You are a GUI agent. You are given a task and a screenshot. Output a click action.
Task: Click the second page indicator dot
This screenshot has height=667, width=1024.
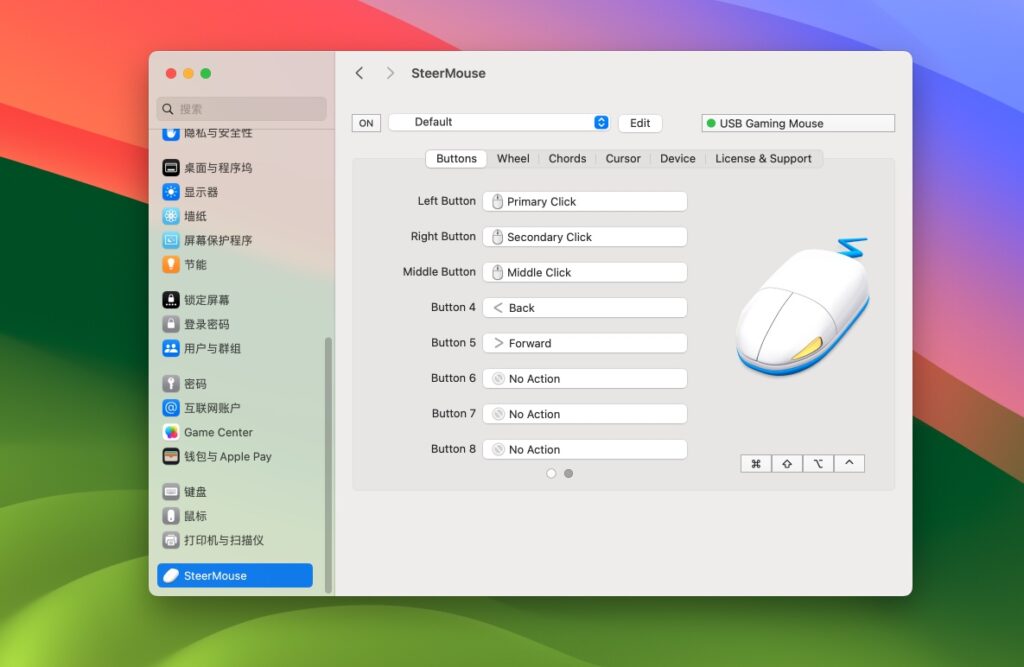[568, 473]
